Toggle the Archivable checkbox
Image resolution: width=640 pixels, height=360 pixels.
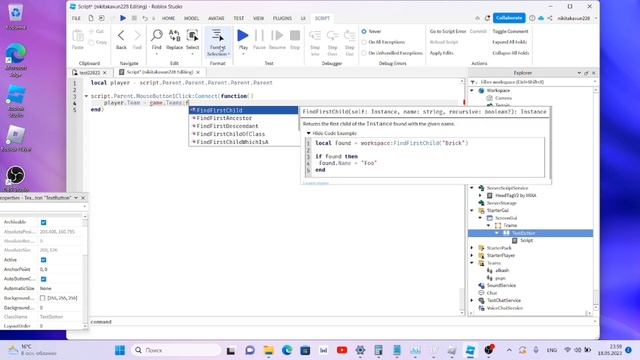click(43, 222)
